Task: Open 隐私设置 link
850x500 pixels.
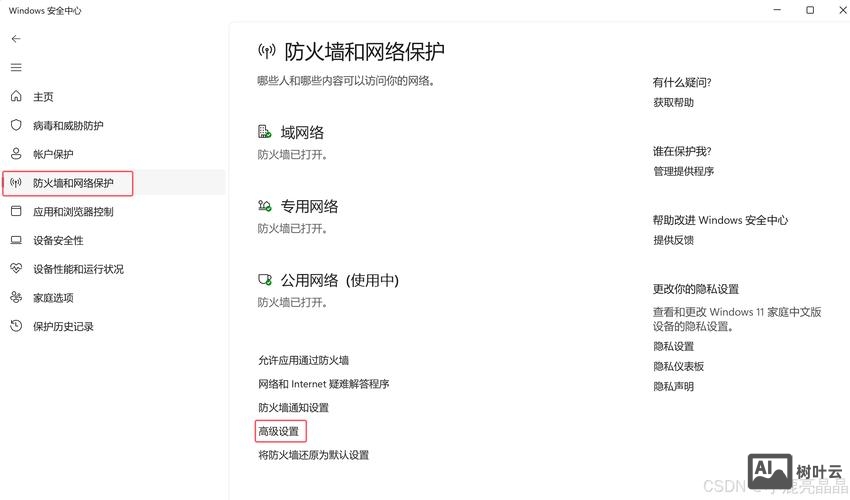Action: (673, 347)
